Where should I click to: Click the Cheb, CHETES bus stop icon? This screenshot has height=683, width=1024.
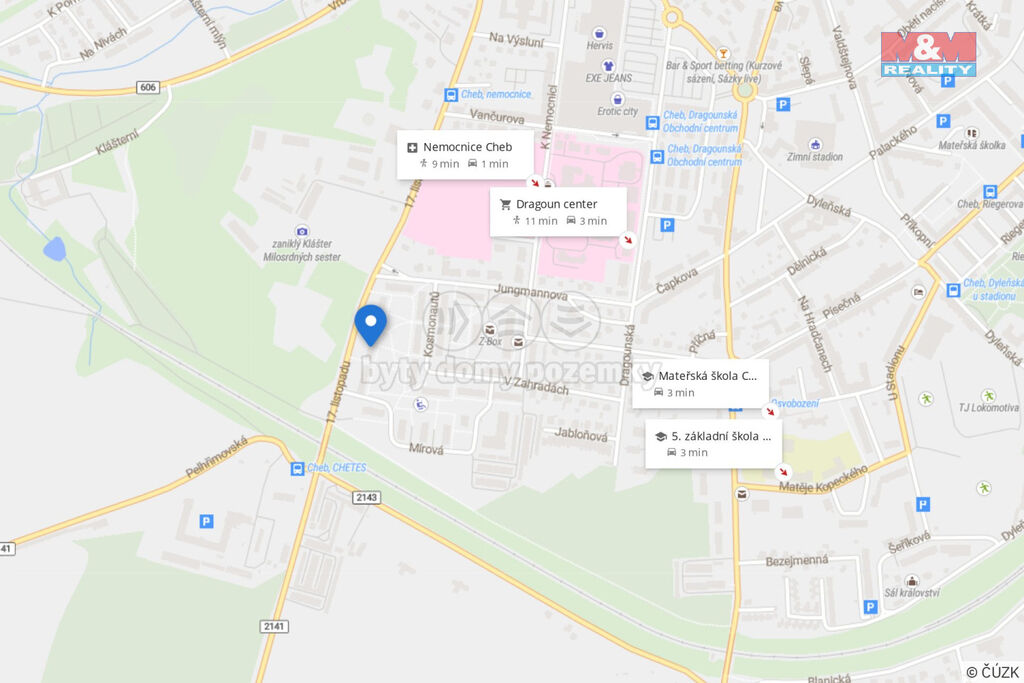pyautogui.click(x=297, y=468)
